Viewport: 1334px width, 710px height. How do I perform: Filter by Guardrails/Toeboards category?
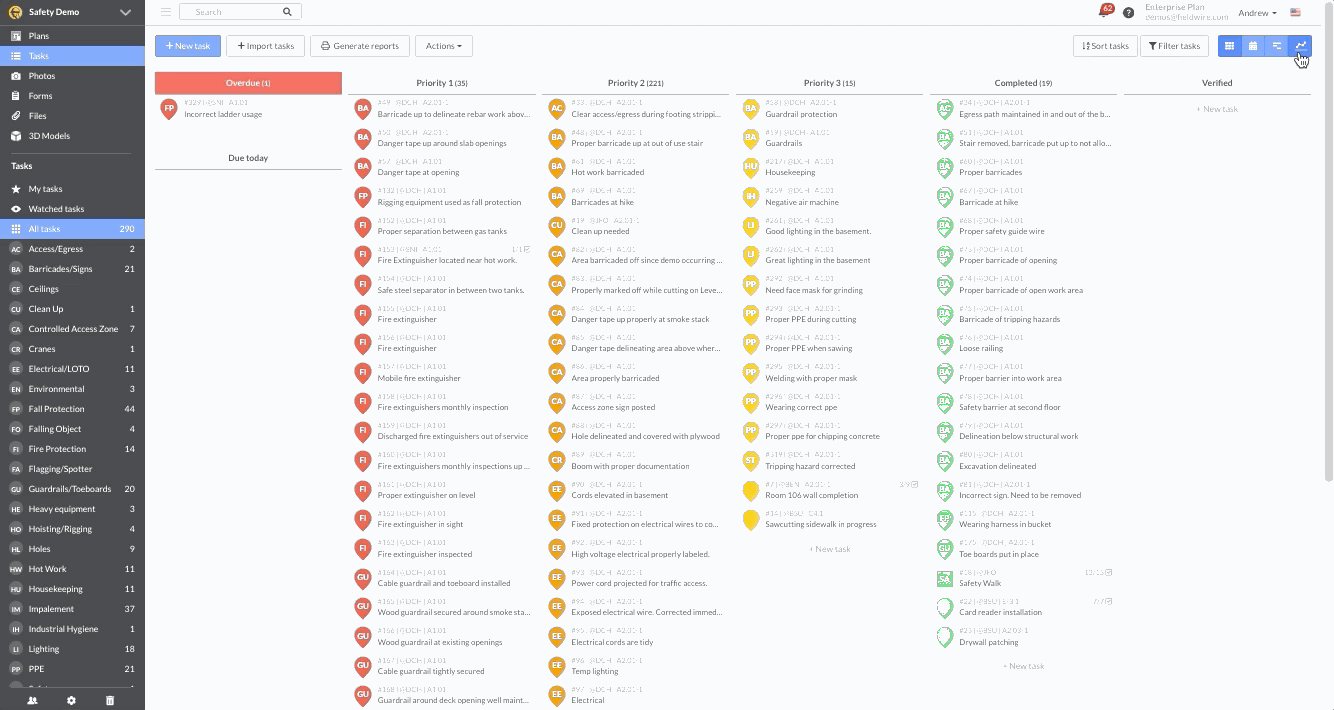[72, 489]
